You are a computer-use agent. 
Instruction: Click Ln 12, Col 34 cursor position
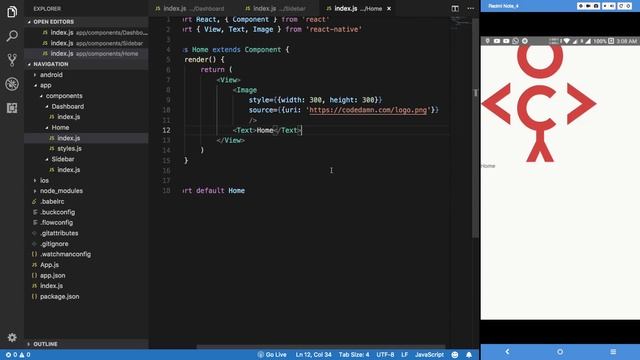(x=313, y=355)
